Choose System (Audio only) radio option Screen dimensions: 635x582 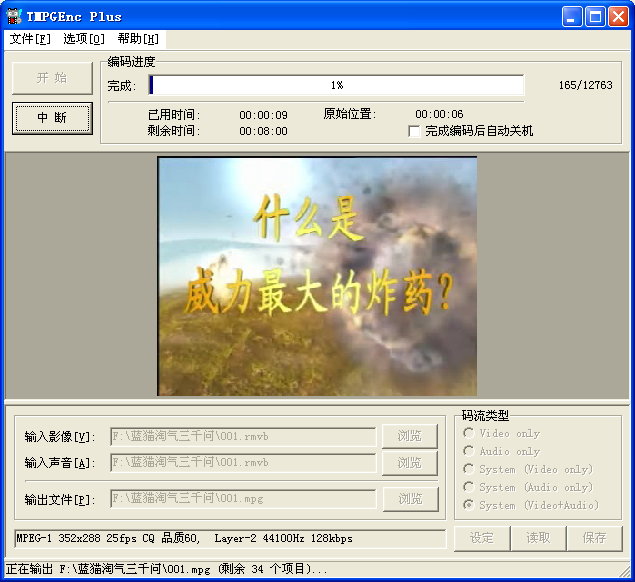[468, 487]
